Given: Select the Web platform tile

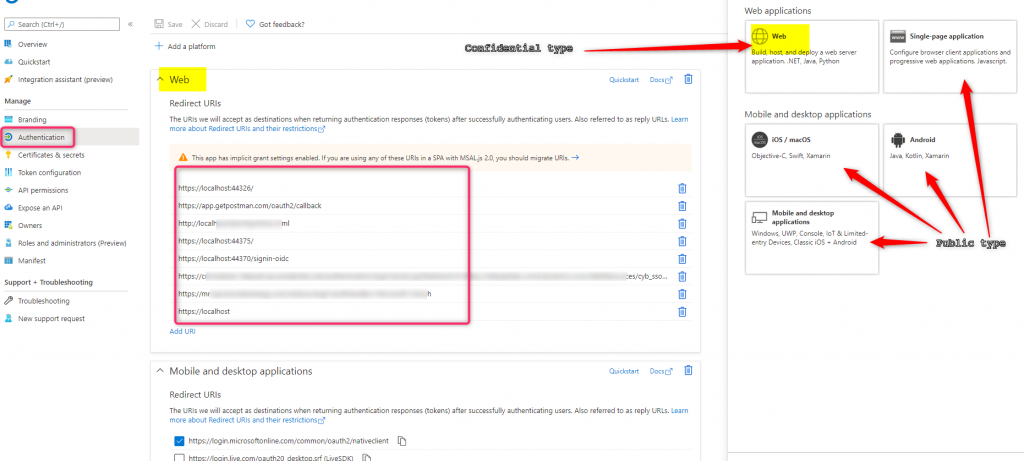Looking at the screenshot, I should point(812,56).
